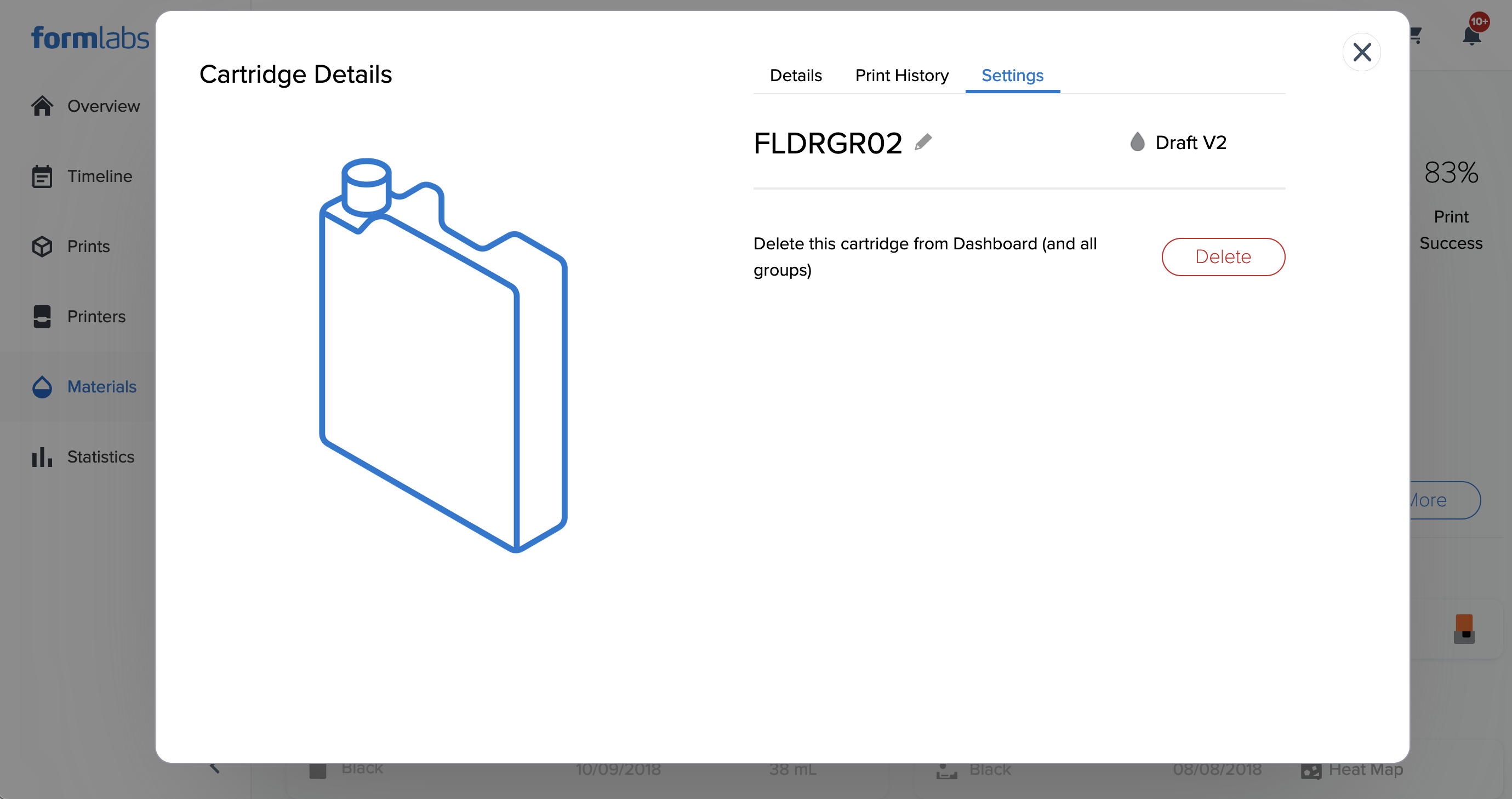The width and height of the screenshot is (1512, 799).
Task: Open the Prints section
Action: (88, 246)
